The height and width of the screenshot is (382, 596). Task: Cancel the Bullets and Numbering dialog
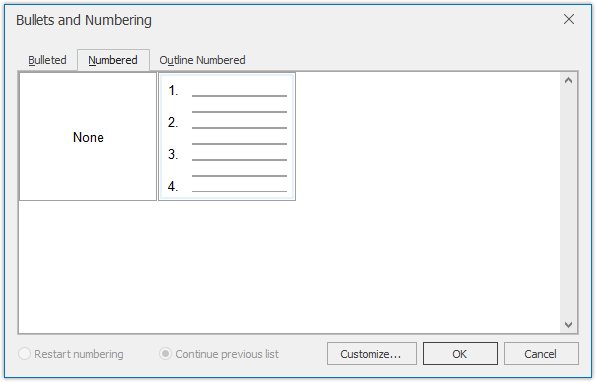tap(541, 354)
